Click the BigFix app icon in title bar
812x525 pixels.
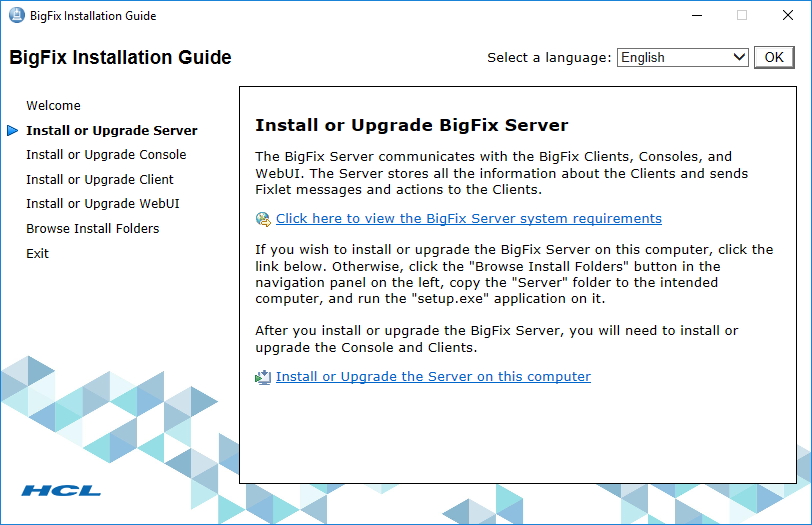point(15,15)
